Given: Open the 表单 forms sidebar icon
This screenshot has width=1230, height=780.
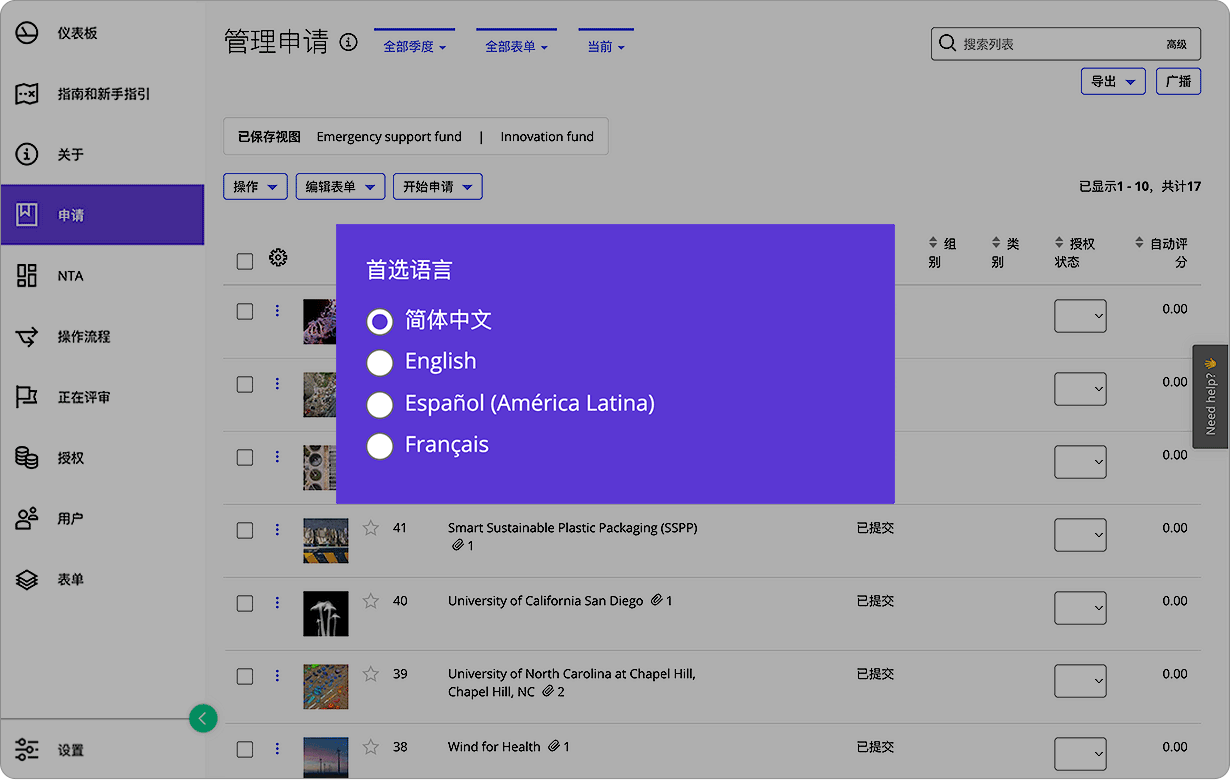Looking at the screenshot, I should pos(27,579).
